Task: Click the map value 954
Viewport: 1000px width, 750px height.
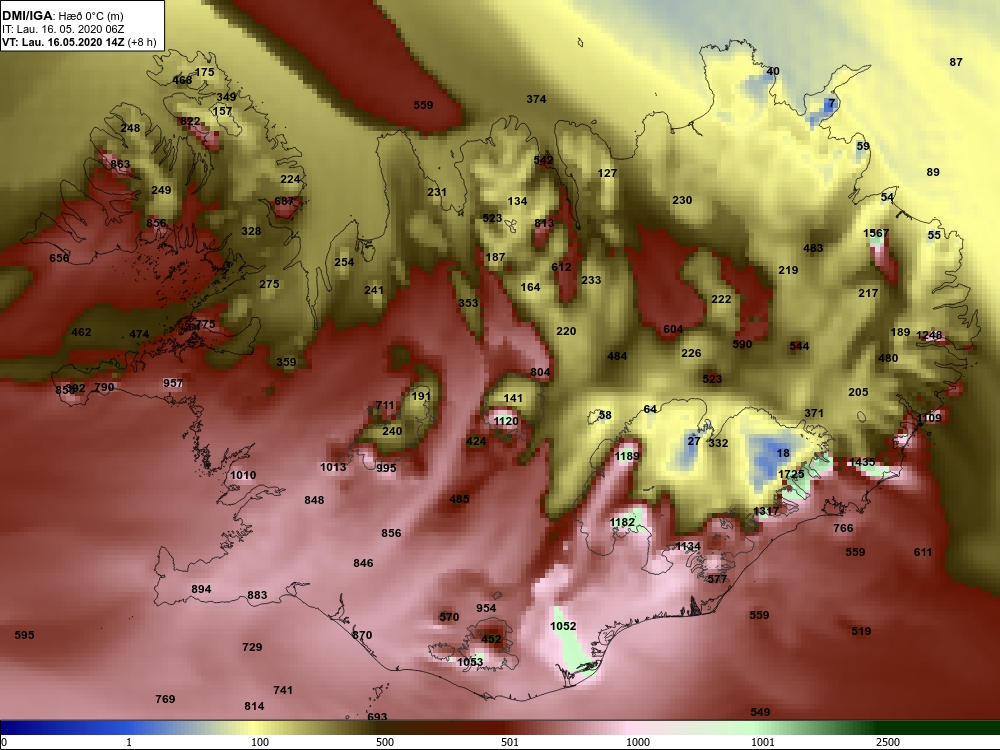Action: point(486,608)
